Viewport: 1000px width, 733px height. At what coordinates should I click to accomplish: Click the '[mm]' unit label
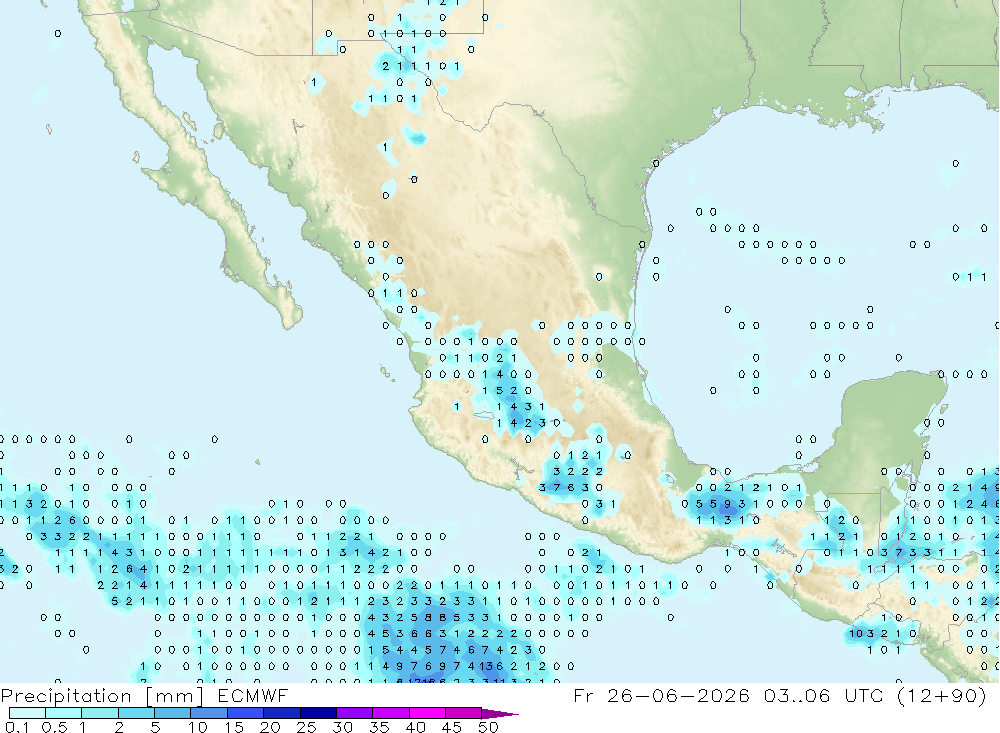click(x=174, y=696)
